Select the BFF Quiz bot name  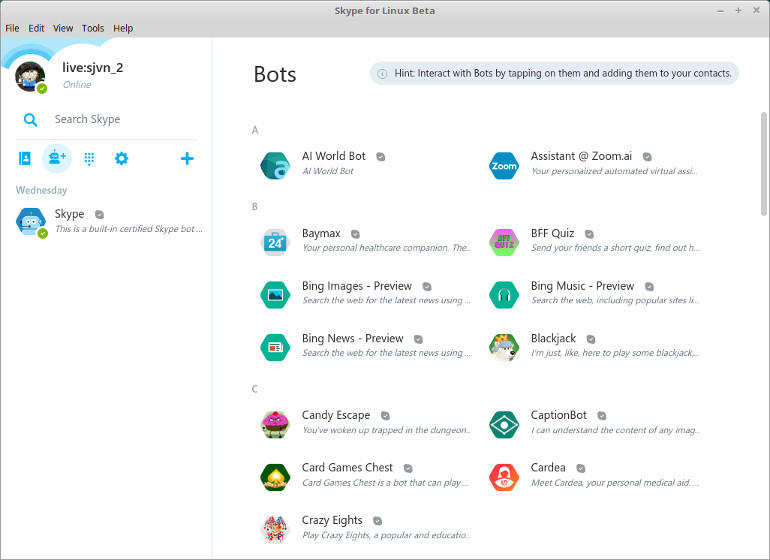pyautogui.click(x=552, y=233)
